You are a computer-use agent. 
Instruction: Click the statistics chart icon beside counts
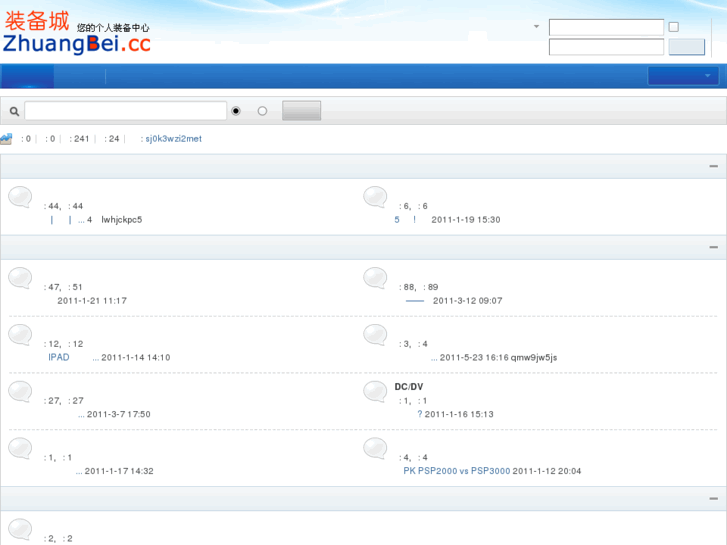pyautogui.click(x=6, y=139)
